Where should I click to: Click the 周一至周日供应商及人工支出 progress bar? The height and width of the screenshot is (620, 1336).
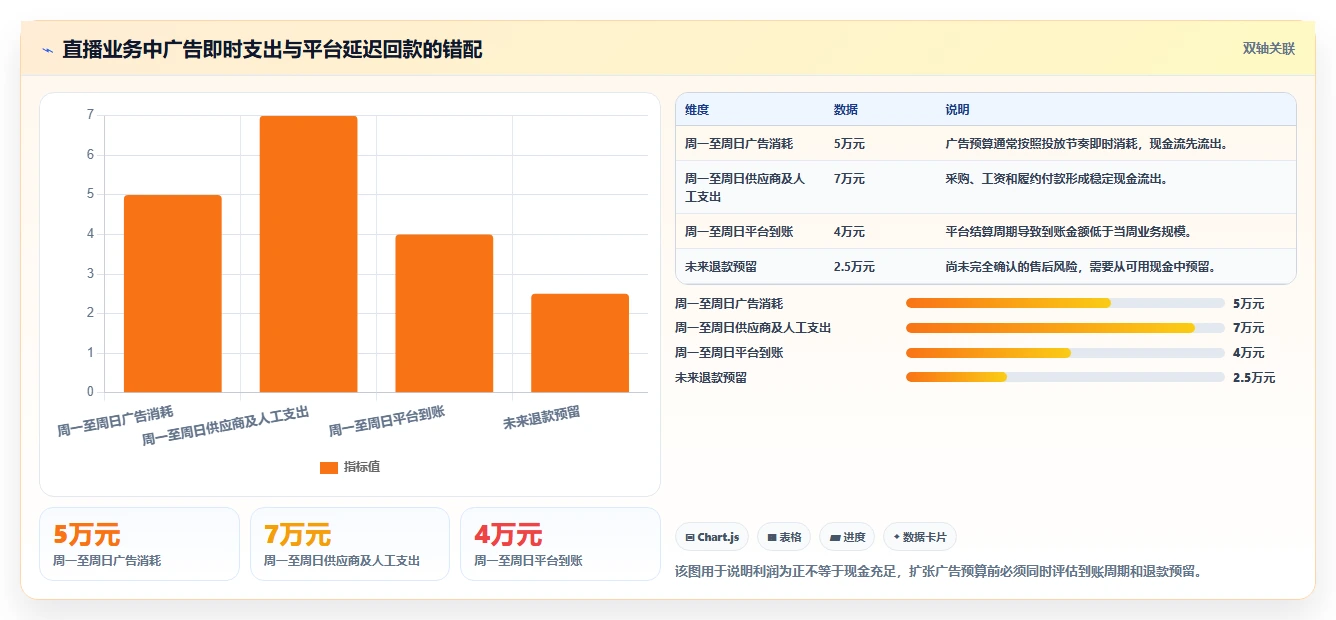click(x=1065, y=328)
